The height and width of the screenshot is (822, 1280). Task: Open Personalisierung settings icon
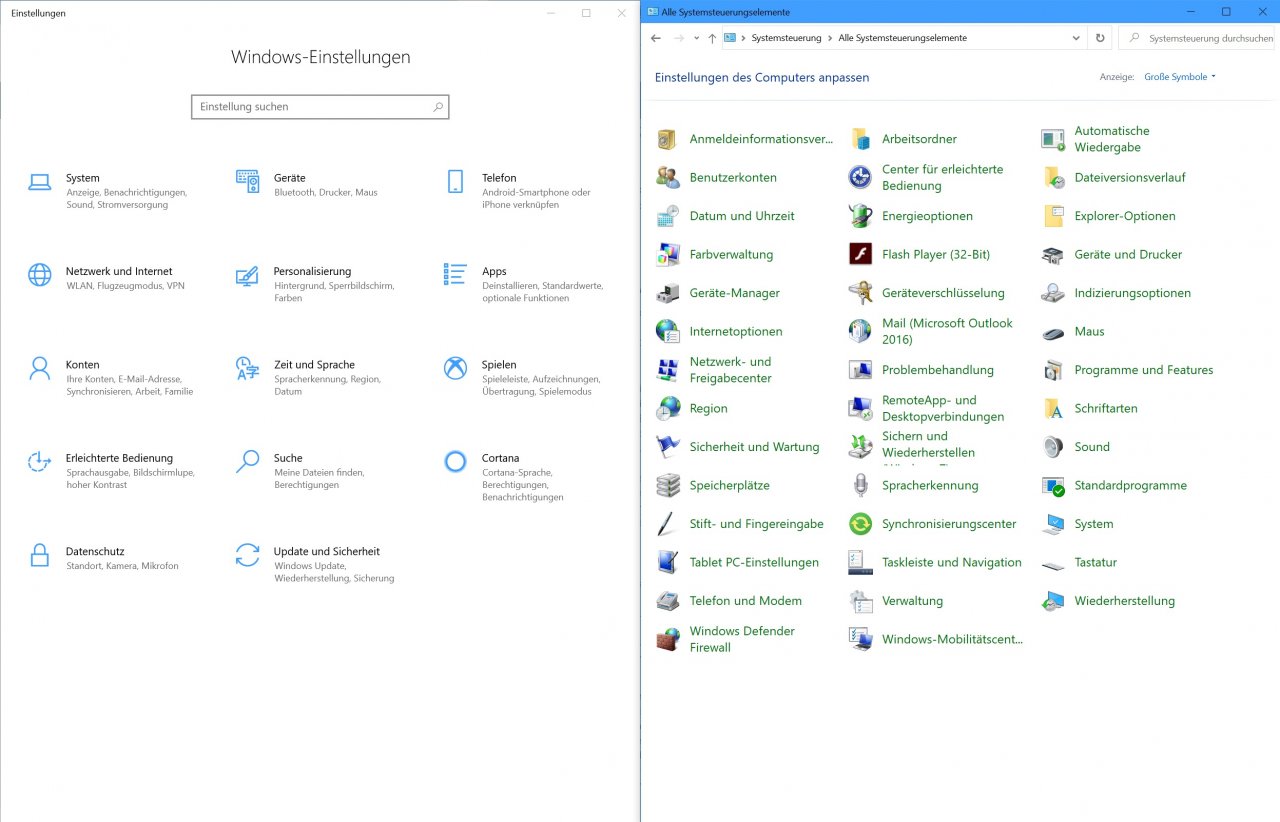247,275
